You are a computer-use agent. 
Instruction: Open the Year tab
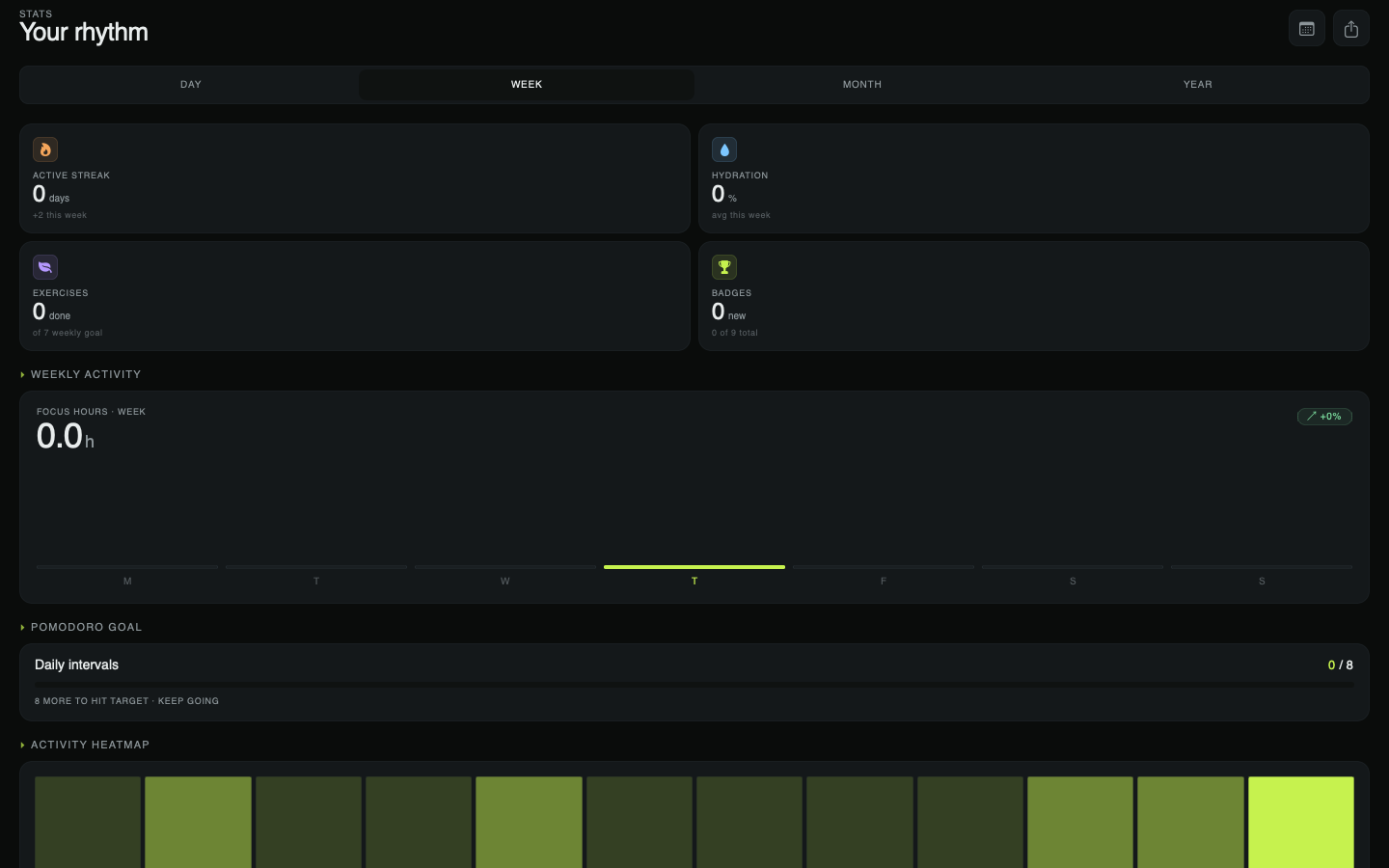pyautogui.click(x=1198, y=85)
